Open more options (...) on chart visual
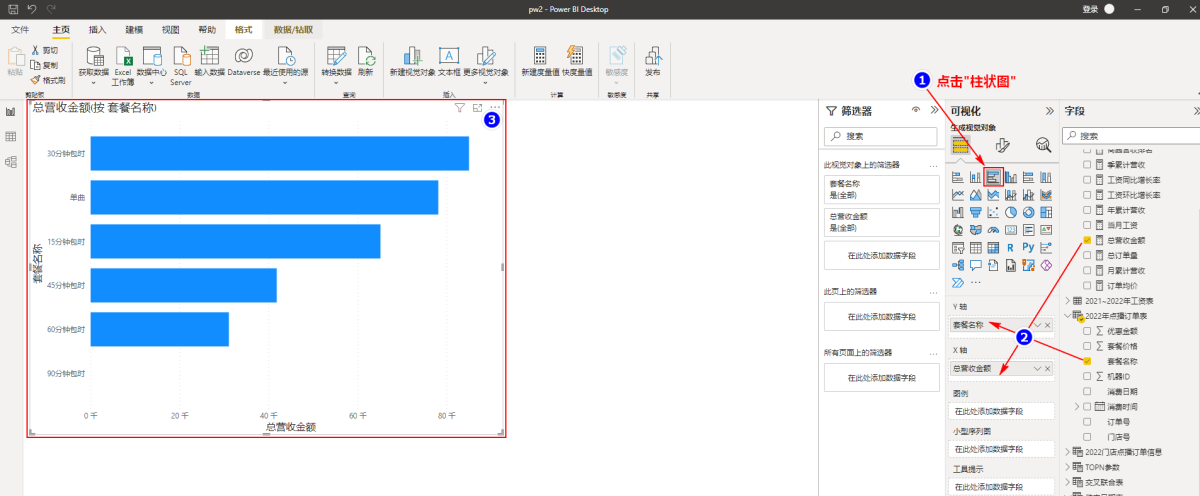 [494, 107]
